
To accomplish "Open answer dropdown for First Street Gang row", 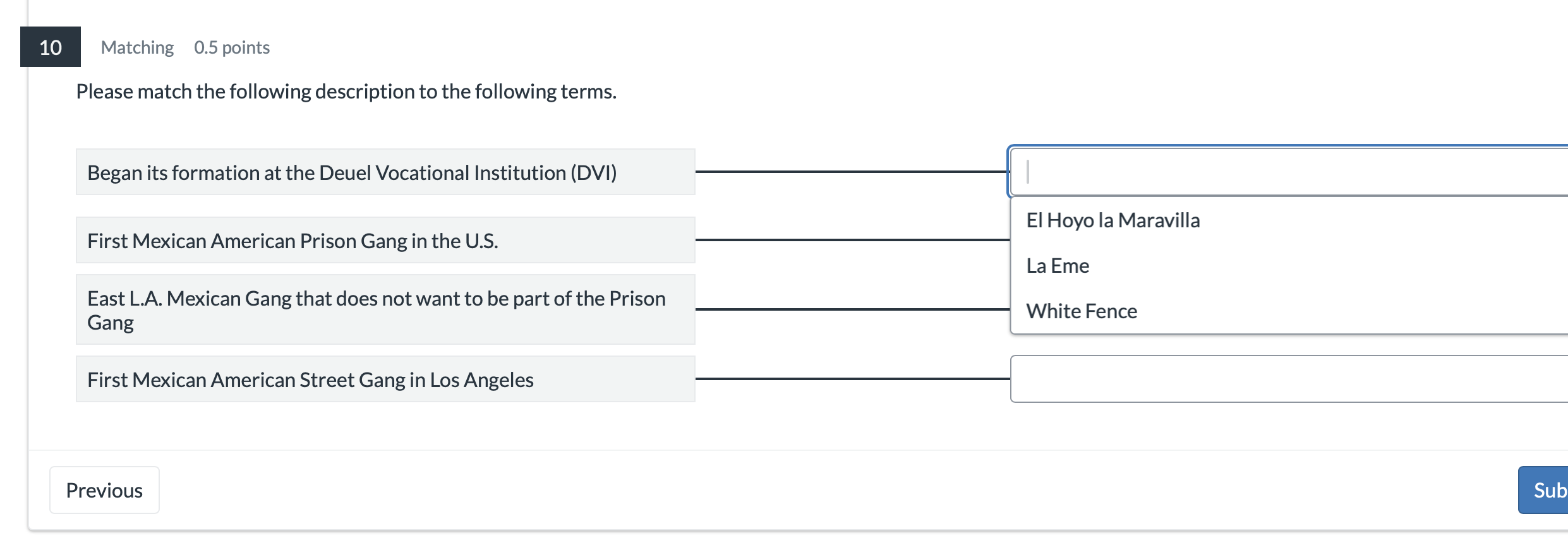I will tap(1289, 379).
